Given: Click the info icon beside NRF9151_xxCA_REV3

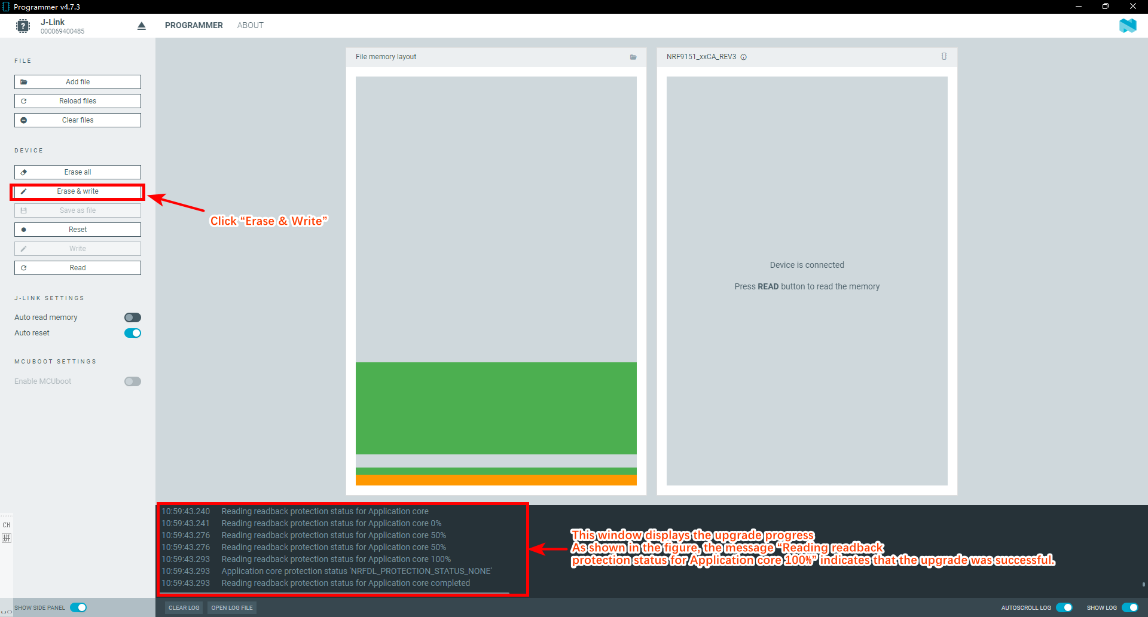Looking at the screenshot, I should coord(744,57).
